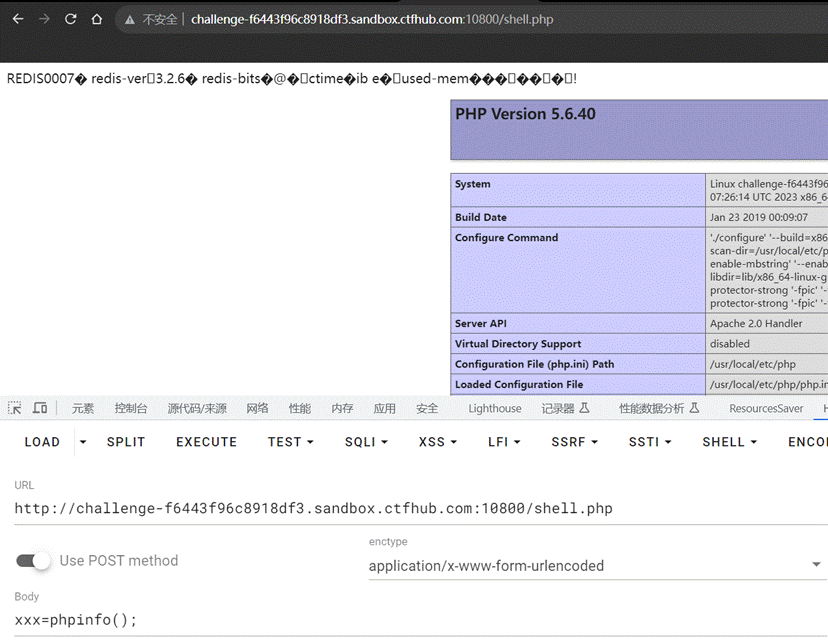Click the HackBar URL input field
This screenshot has height=643, width=828.
[400, 508]
